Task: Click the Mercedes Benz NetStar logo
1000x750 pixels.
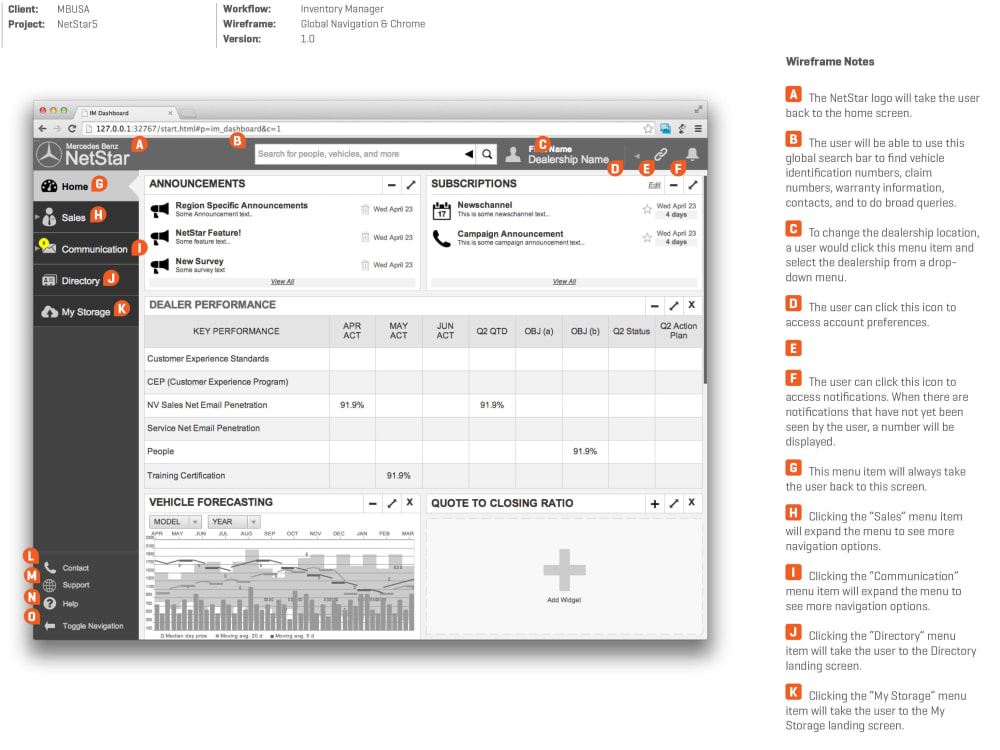Action: click(x=83, y=154)
